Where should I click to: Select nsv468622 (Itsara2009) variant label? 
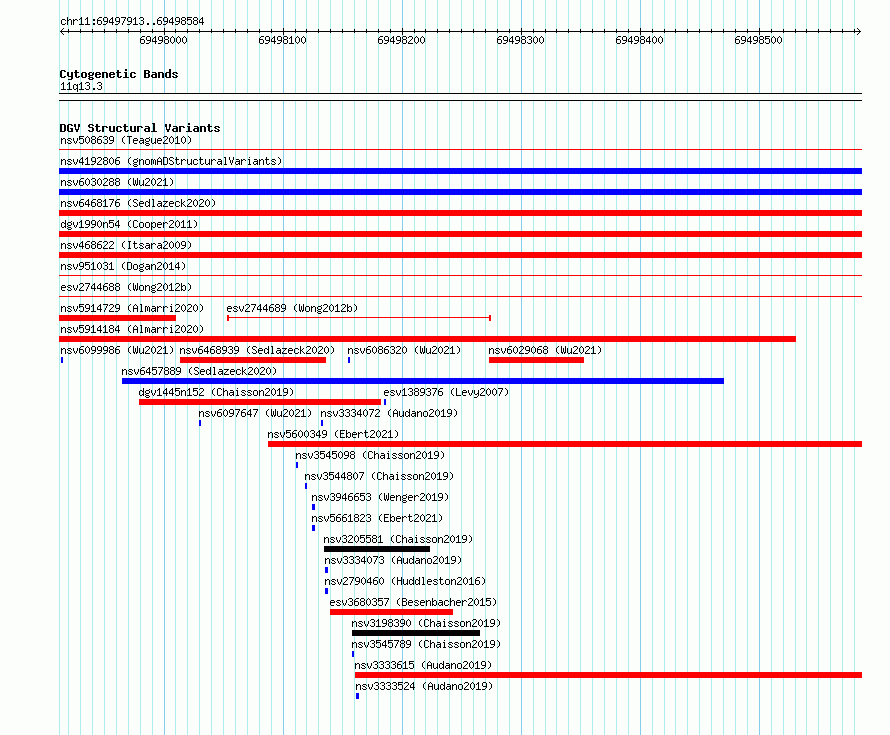pyautogui.click(x=126, y=245)
